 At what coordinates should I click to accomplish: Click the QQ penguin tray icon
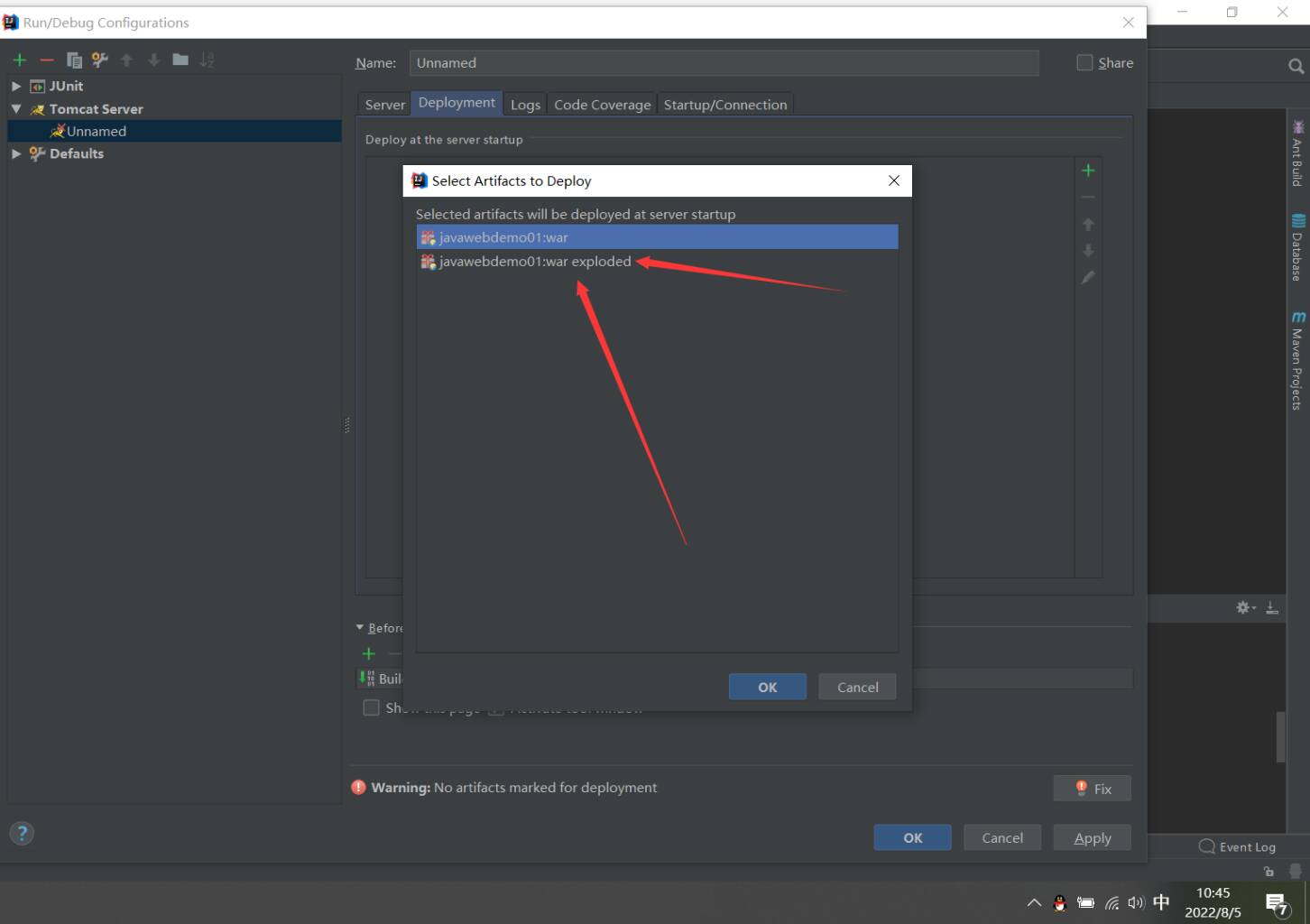coord(1060,902)
